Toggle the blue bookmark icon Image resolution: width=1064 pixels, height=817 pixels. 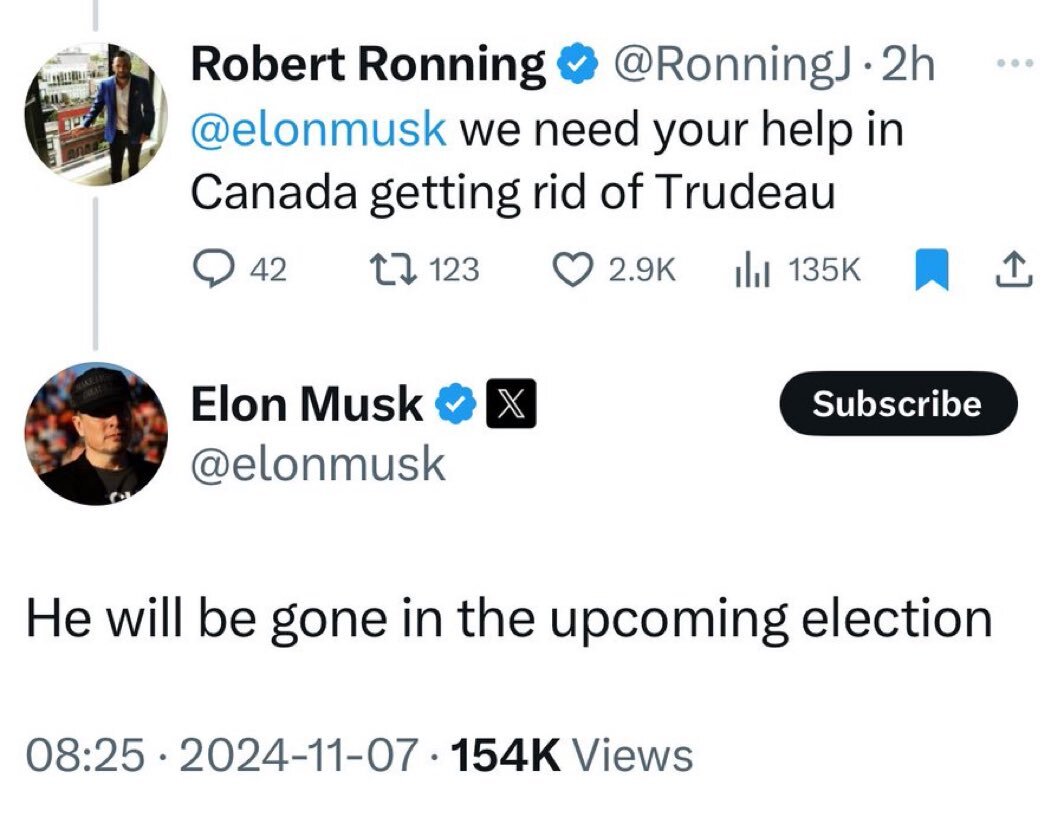pyautogui.click(x=931, y=269)
